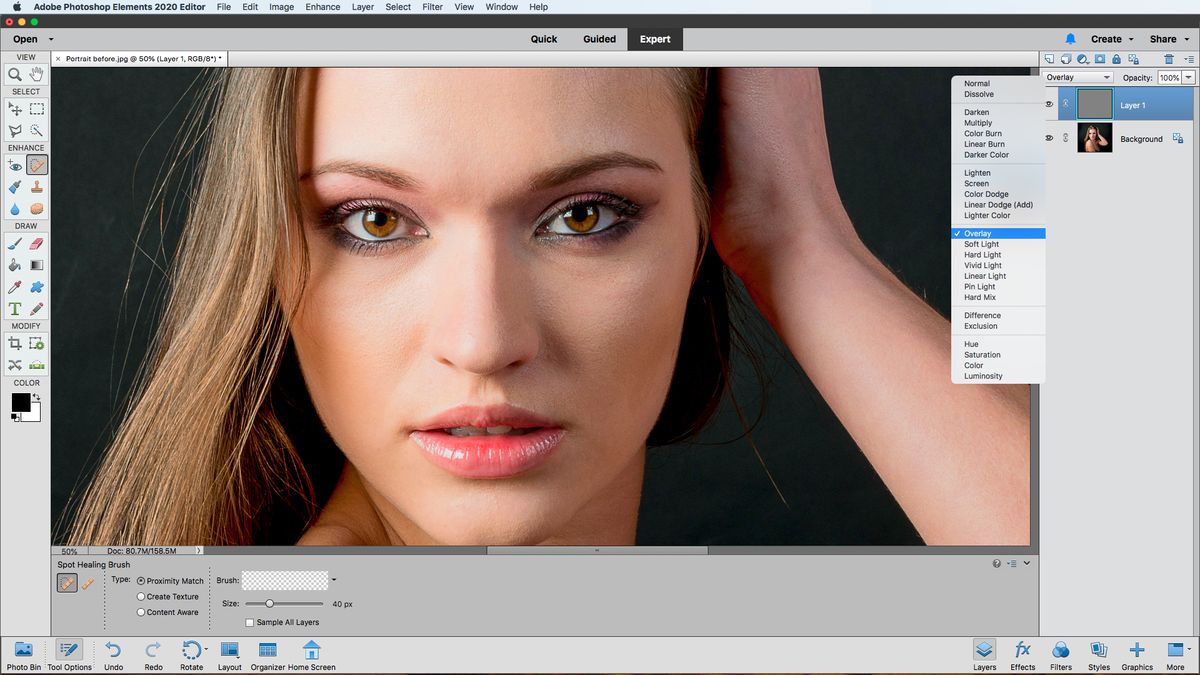Select the Move tool
1200x675 pixels.
[x=15, y=109]
